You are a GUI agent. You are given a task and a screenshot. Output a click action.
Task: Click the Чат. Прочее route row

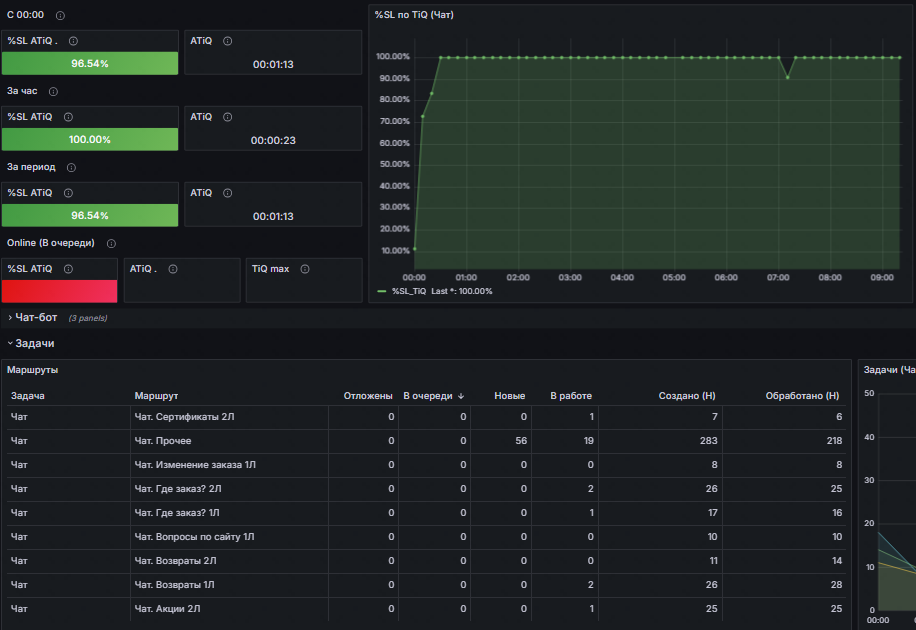point(162,441)
